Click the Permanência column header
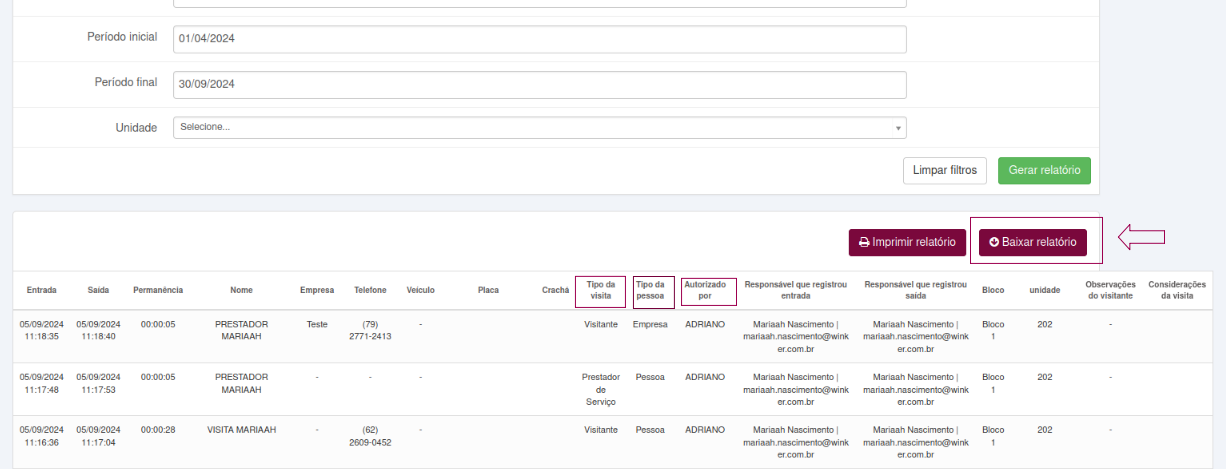 158,290
